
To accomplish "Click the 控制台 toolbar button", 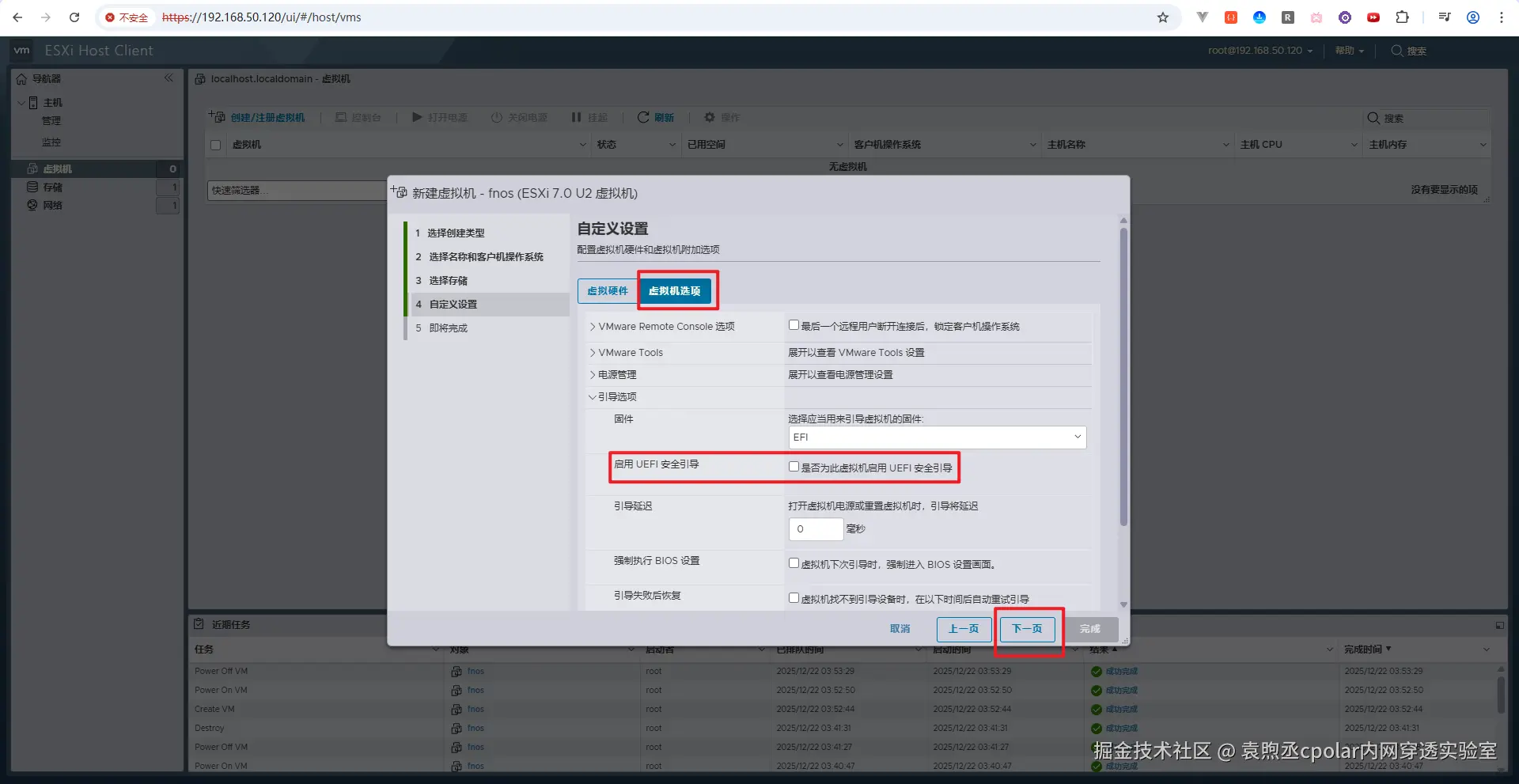I will pos(358,117).
